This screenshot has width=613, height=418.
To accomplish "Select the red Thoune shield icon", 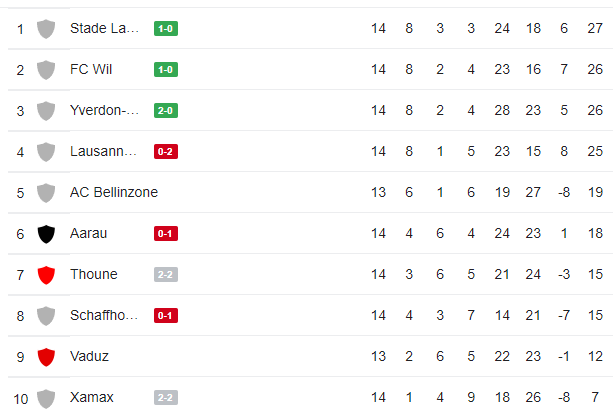I will click(x=45, y=274).
